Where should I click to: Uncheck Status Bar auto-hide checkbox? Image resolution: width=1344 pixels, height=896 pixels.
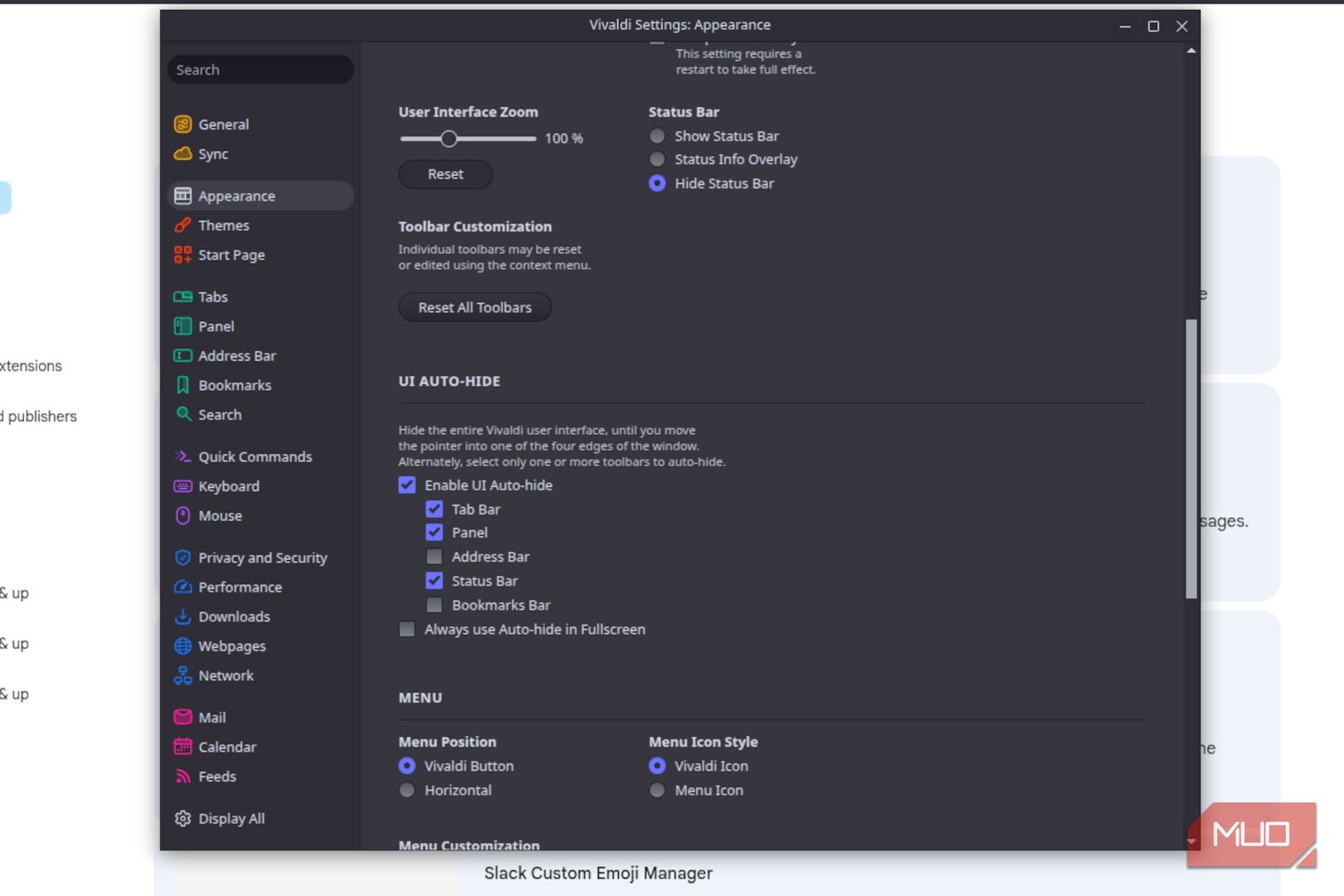tap(434, 580)
